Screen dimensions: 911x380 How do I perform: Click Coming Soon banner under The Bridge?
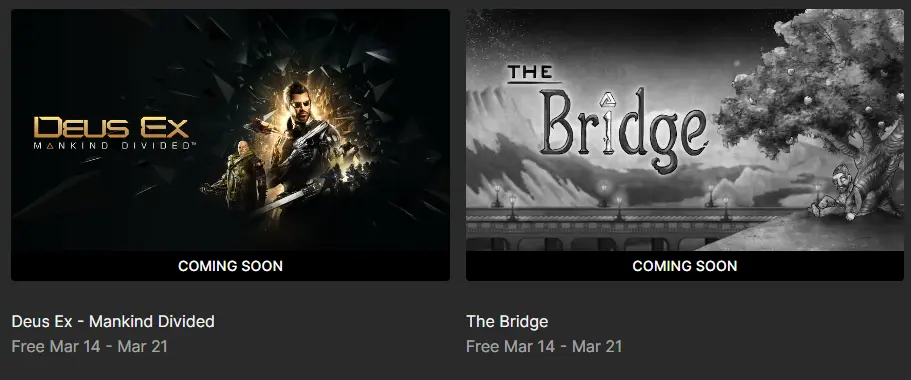684,266
